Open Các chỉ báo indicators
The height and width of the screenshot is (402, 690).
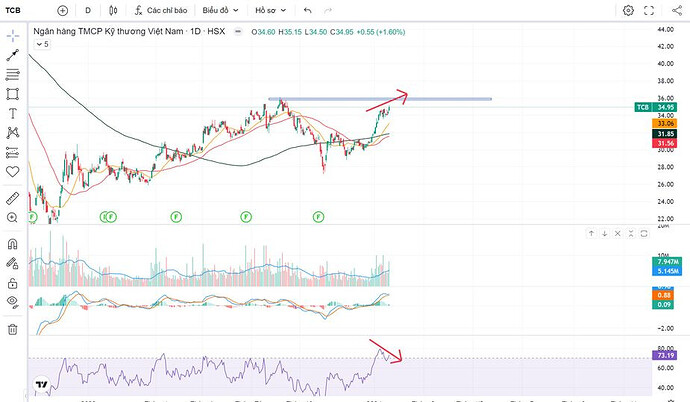(161, 10)
